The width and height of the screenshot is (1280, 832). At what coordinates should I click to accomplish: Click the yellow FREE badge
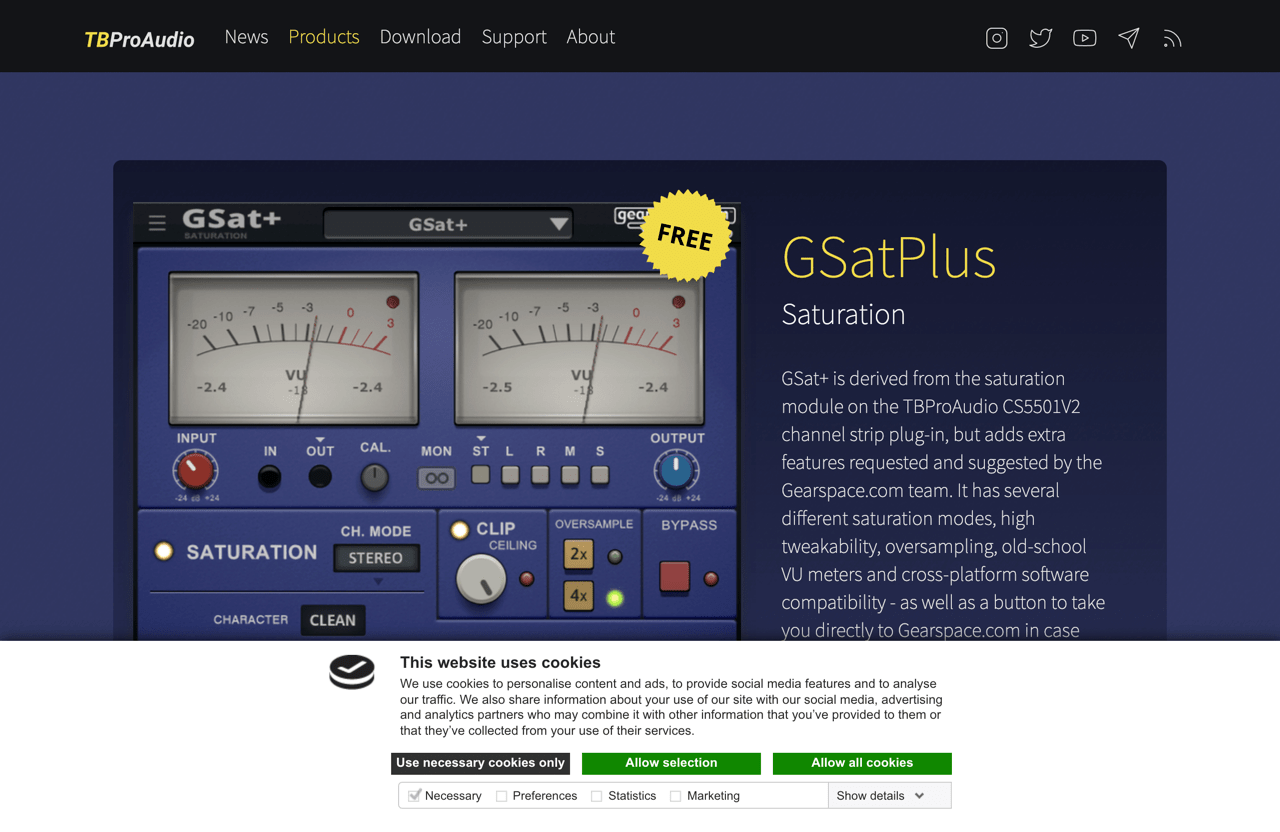(x=685, y=236)
